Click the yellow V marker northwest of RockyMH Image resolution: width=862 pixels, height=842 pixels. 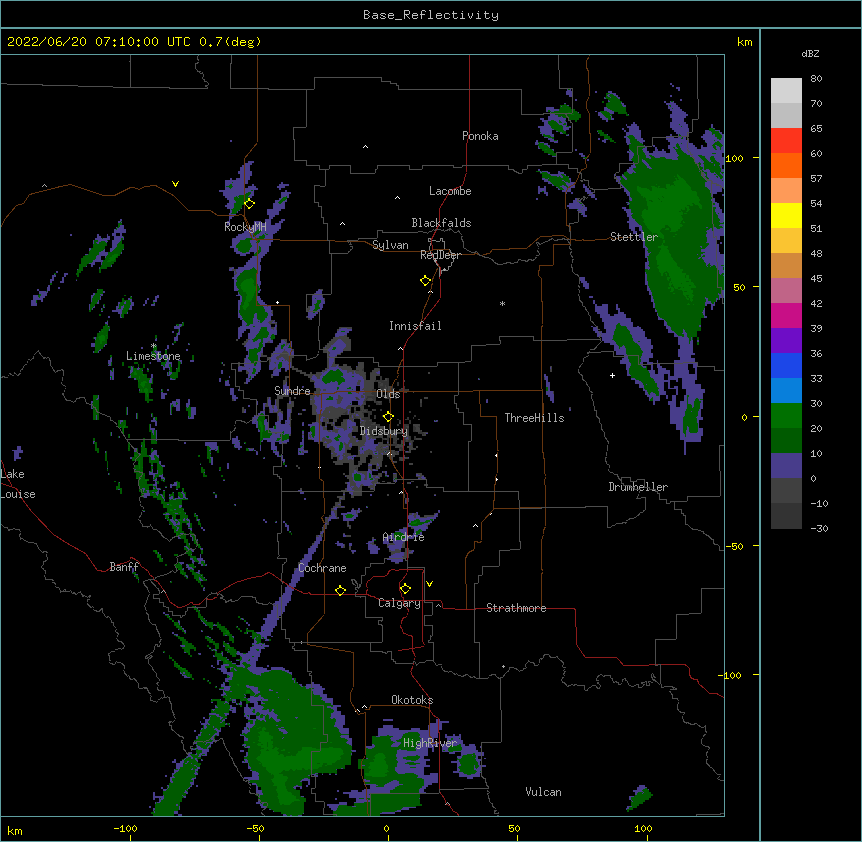pos(175,184)
